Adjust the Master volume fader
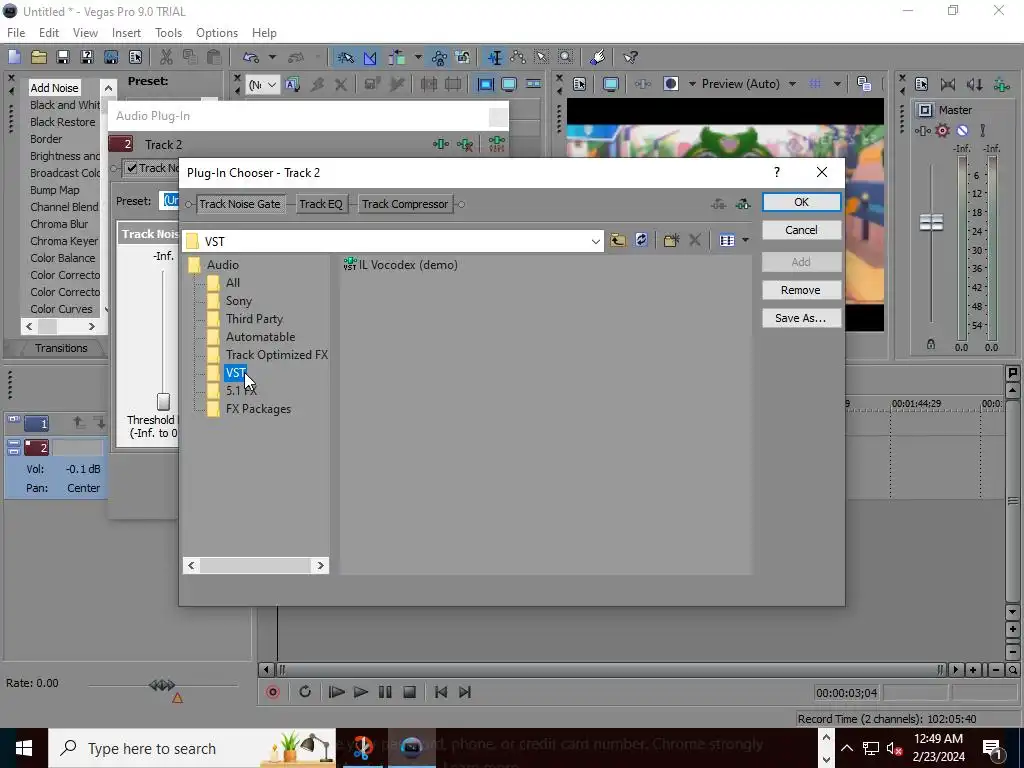1024x768 pixels. 931,222
